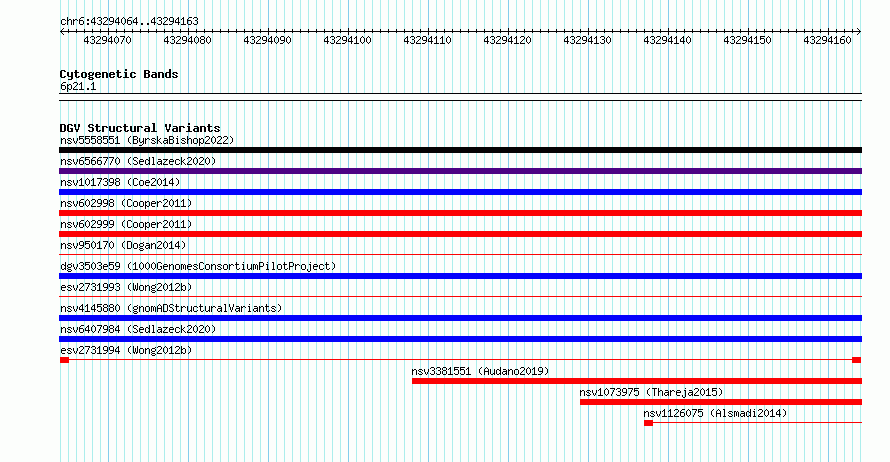Viewport: 890px width, 462px height.
Task: Select the blue nsv6407984 variant bar
Action: 460,339
